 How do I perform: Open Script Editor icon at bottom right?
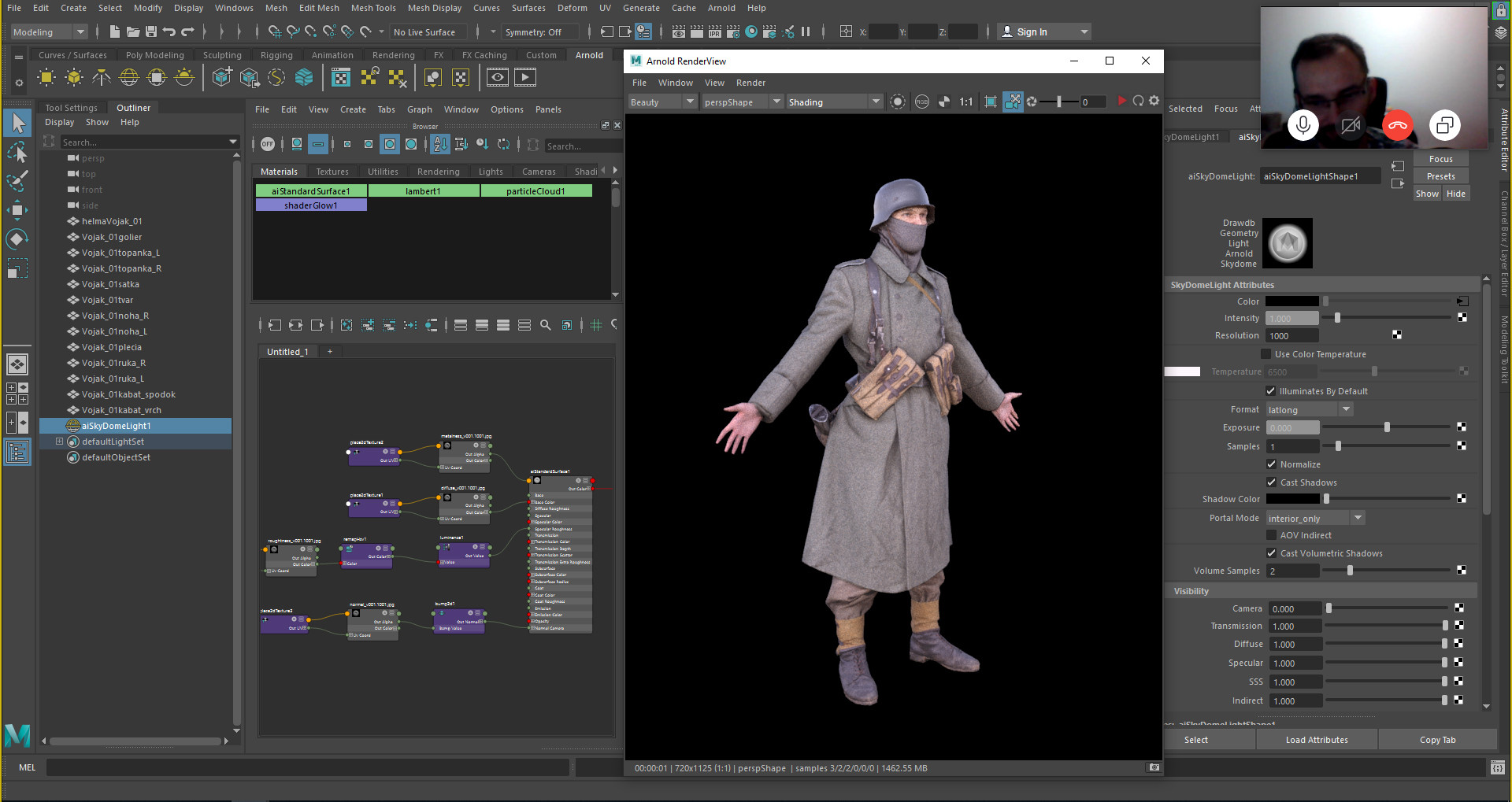click(1497, 767)
